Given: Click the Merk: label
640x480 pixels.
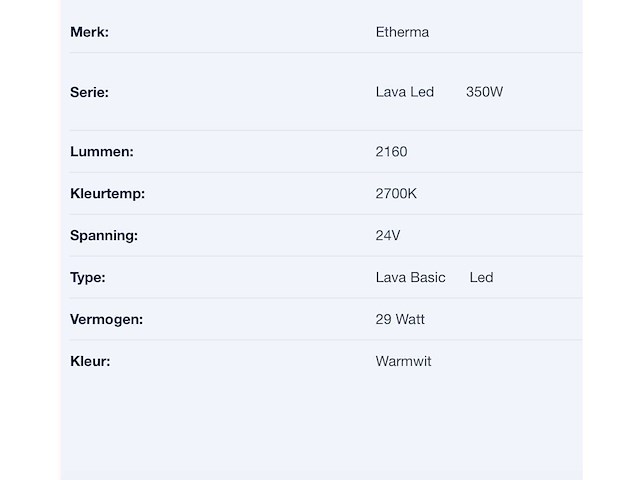Looking at the screenshot, I should point(89,32).
